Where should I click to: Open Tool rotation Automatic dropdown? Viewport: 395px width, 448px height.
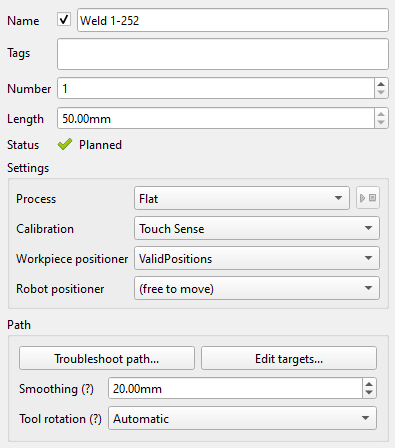click(x=242, y=418)
